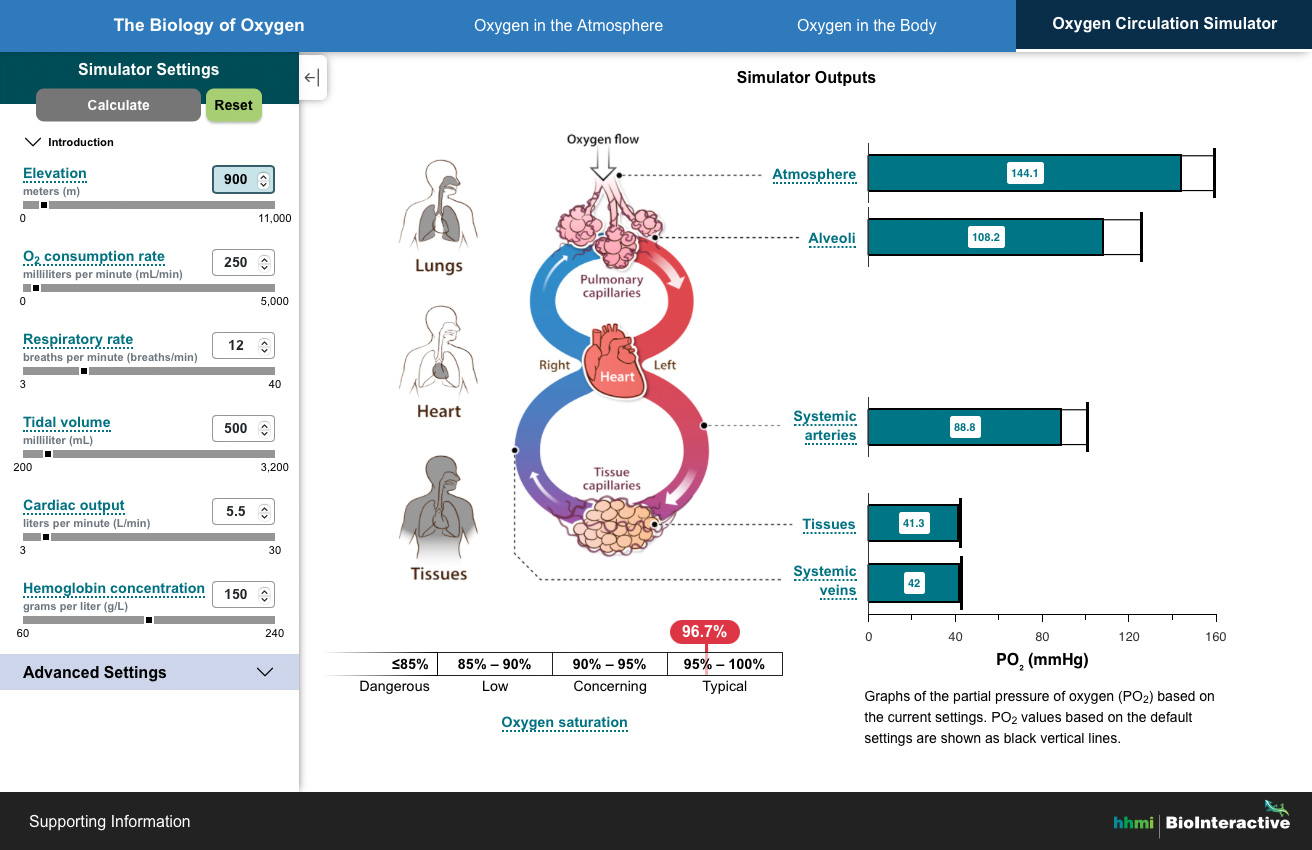Open the Oxygen saturation definition link
1312x850 pixels.
[564, 722]
